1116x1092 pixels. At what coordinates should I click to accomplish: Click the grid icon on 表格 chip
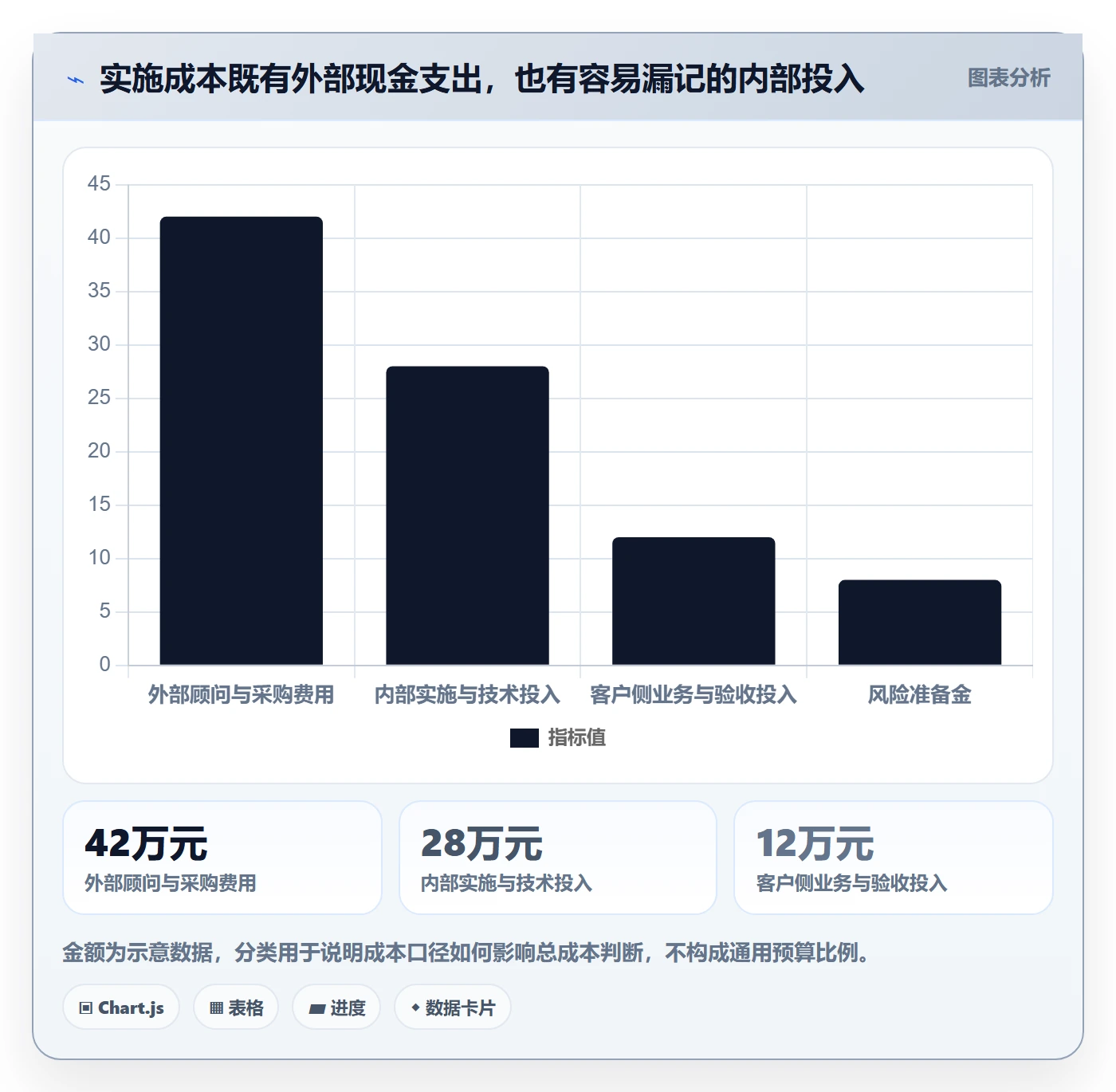(x=216, y=1008)
